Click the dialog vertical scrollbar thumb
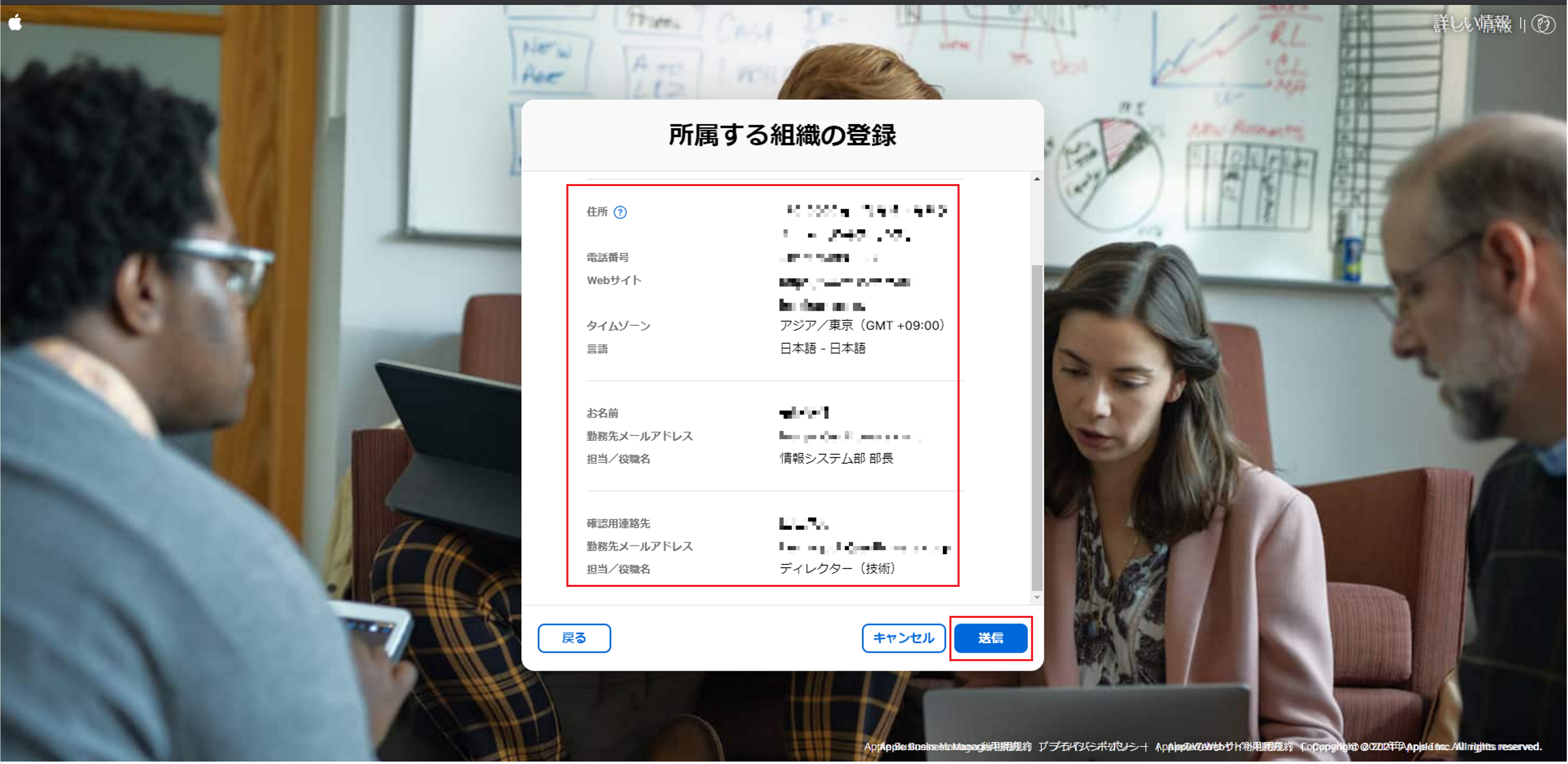Image resolution: width=1568 pixels, height=764 pixels. (1037, 428)
